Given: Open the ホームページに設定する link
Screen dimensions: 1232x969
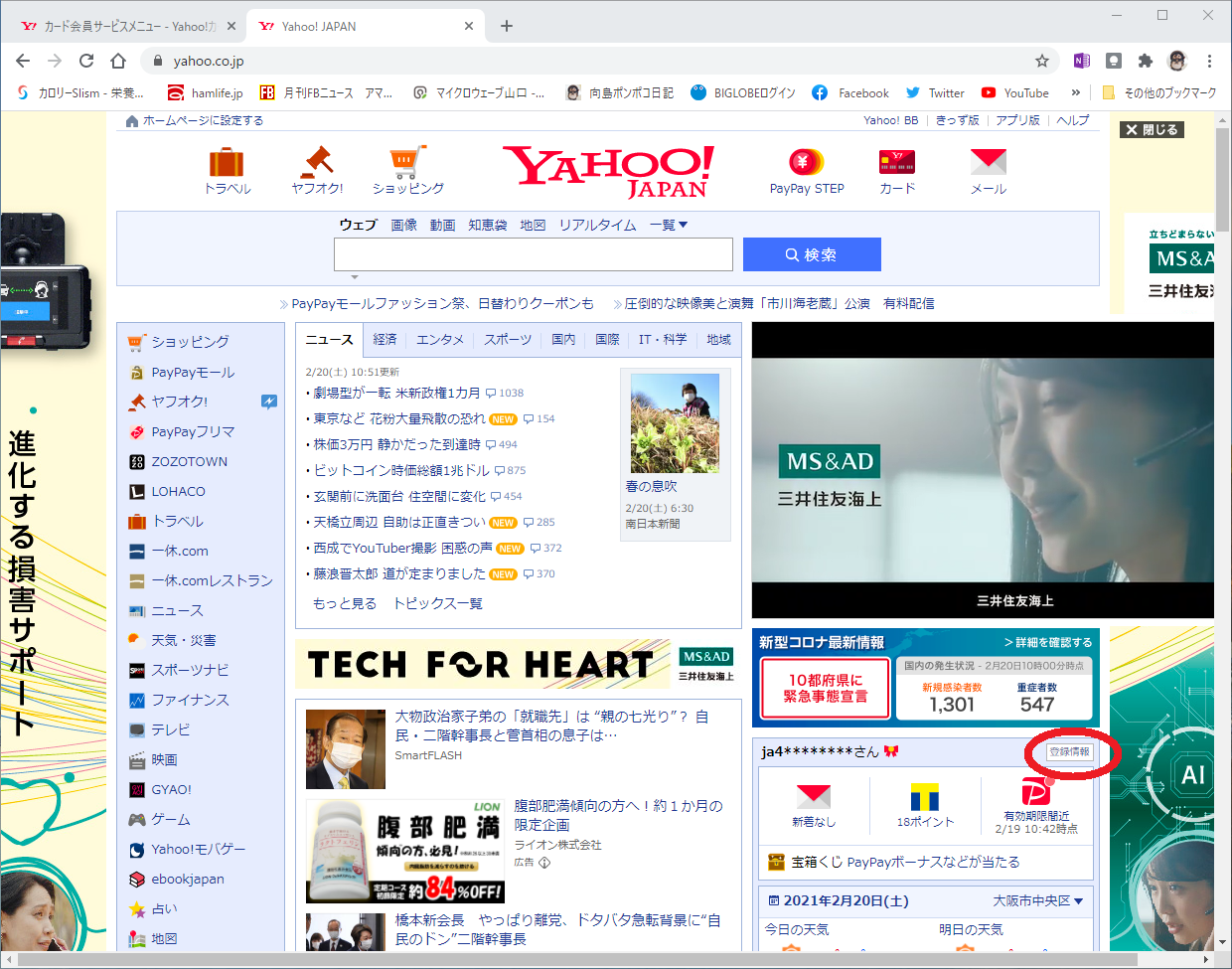Looking at the screenshot, I should click(x=195, y=120).
